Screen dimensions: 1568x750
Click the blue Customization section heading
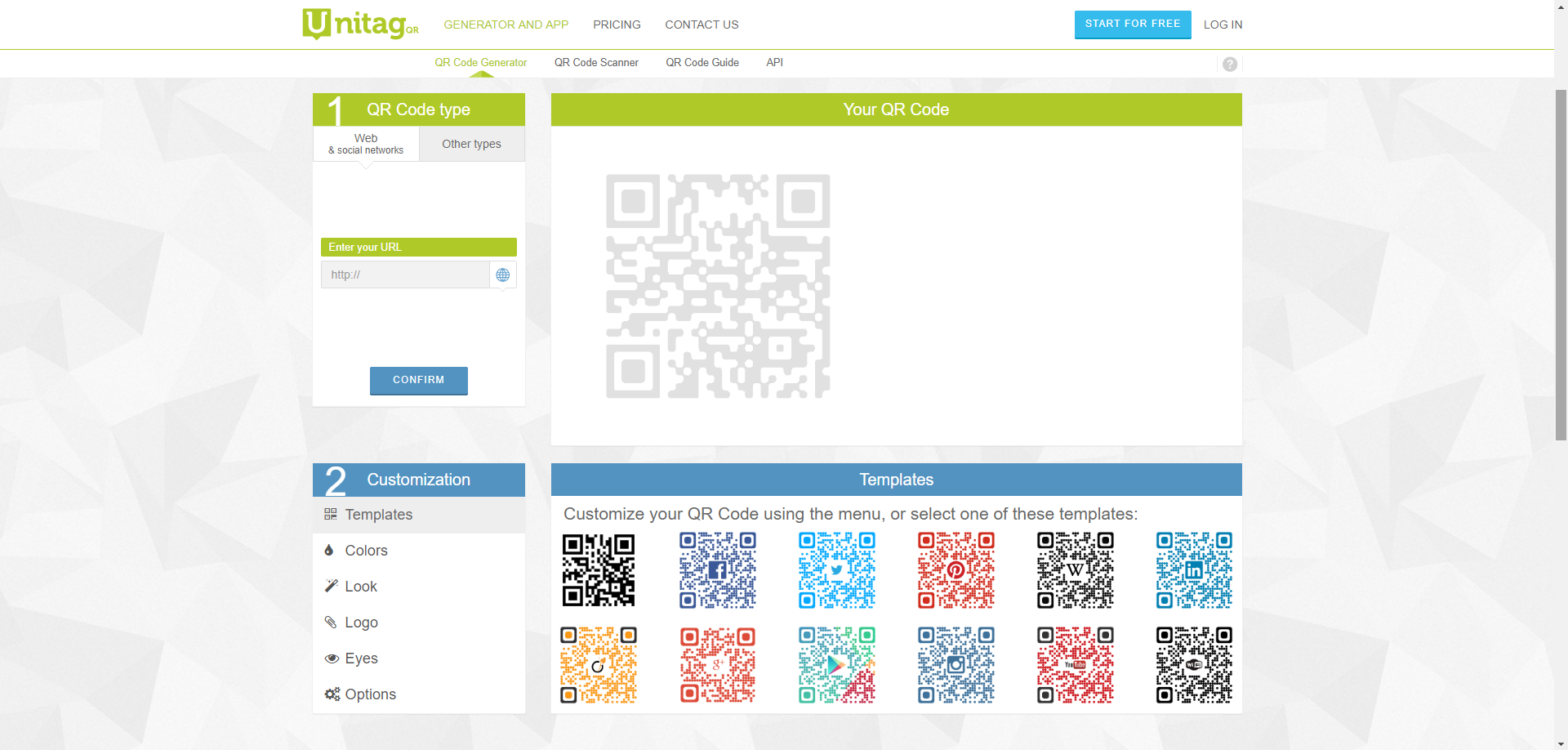(x=418, y=480)
